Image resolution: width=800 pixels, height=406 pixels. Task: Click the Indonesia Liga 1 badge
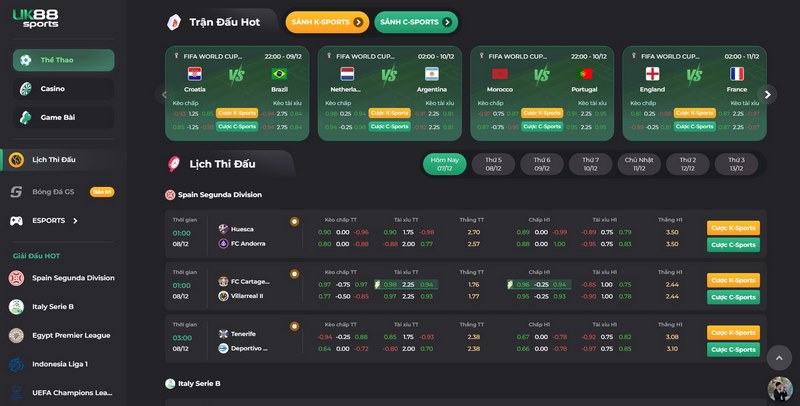16,364
